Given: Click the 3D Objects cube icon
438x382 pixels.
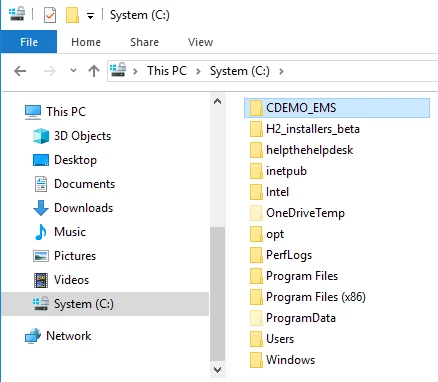Looking at the screenshot, I should pyautogui.click(x=41, y=136).
